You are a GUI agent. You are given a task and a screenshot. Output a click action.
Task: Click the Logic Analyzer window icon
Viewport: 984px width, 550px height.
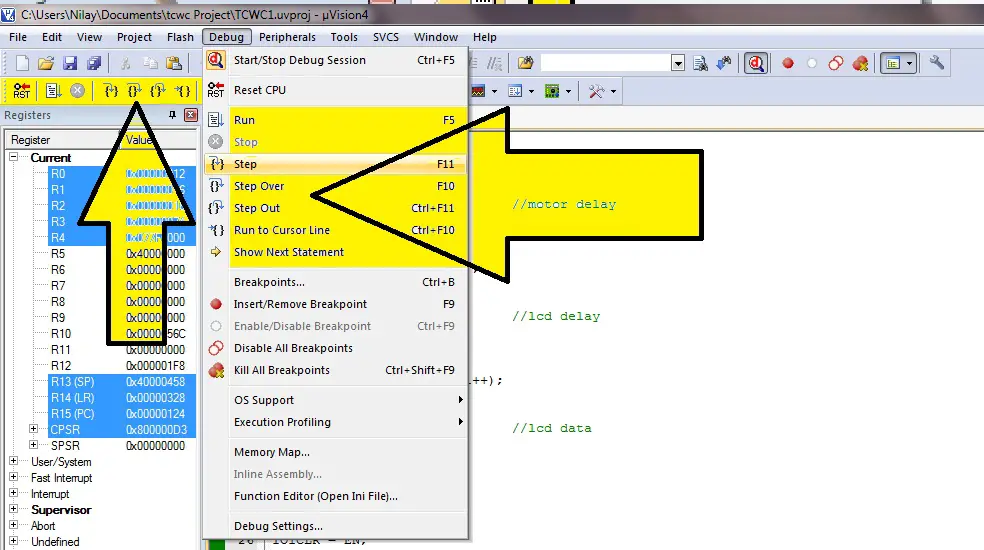[478, 91]
